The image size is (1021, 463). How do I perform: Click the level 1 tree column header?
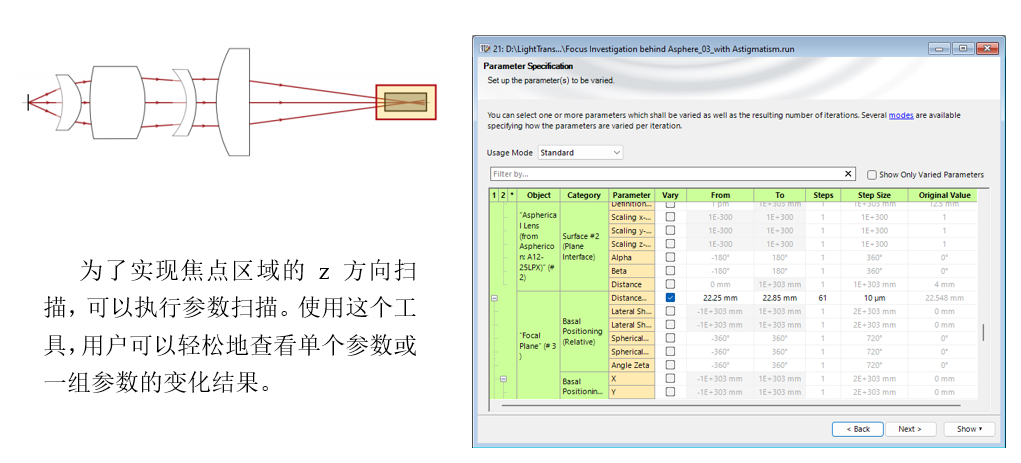[494, 195]
